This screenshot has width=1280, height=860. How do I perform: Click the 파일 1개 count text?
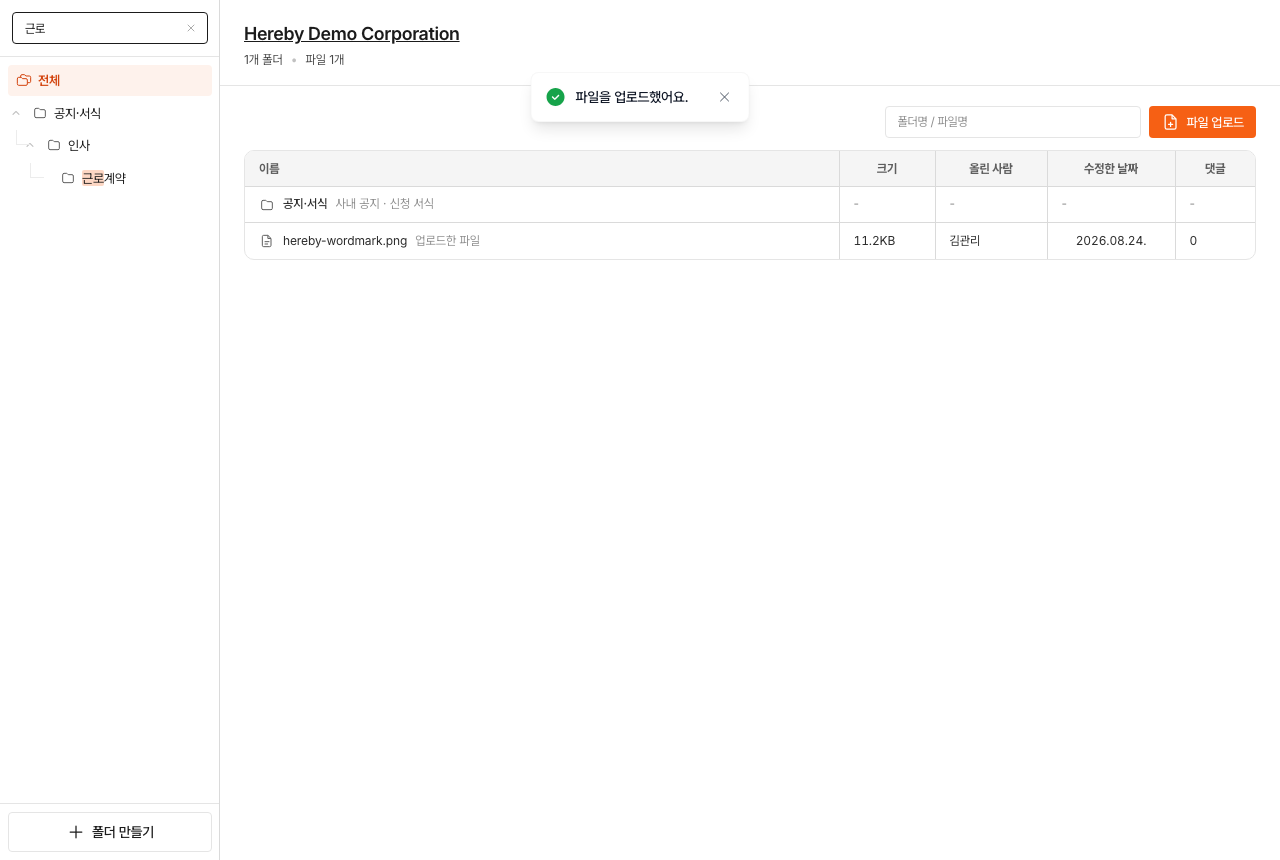click(325, 60)
